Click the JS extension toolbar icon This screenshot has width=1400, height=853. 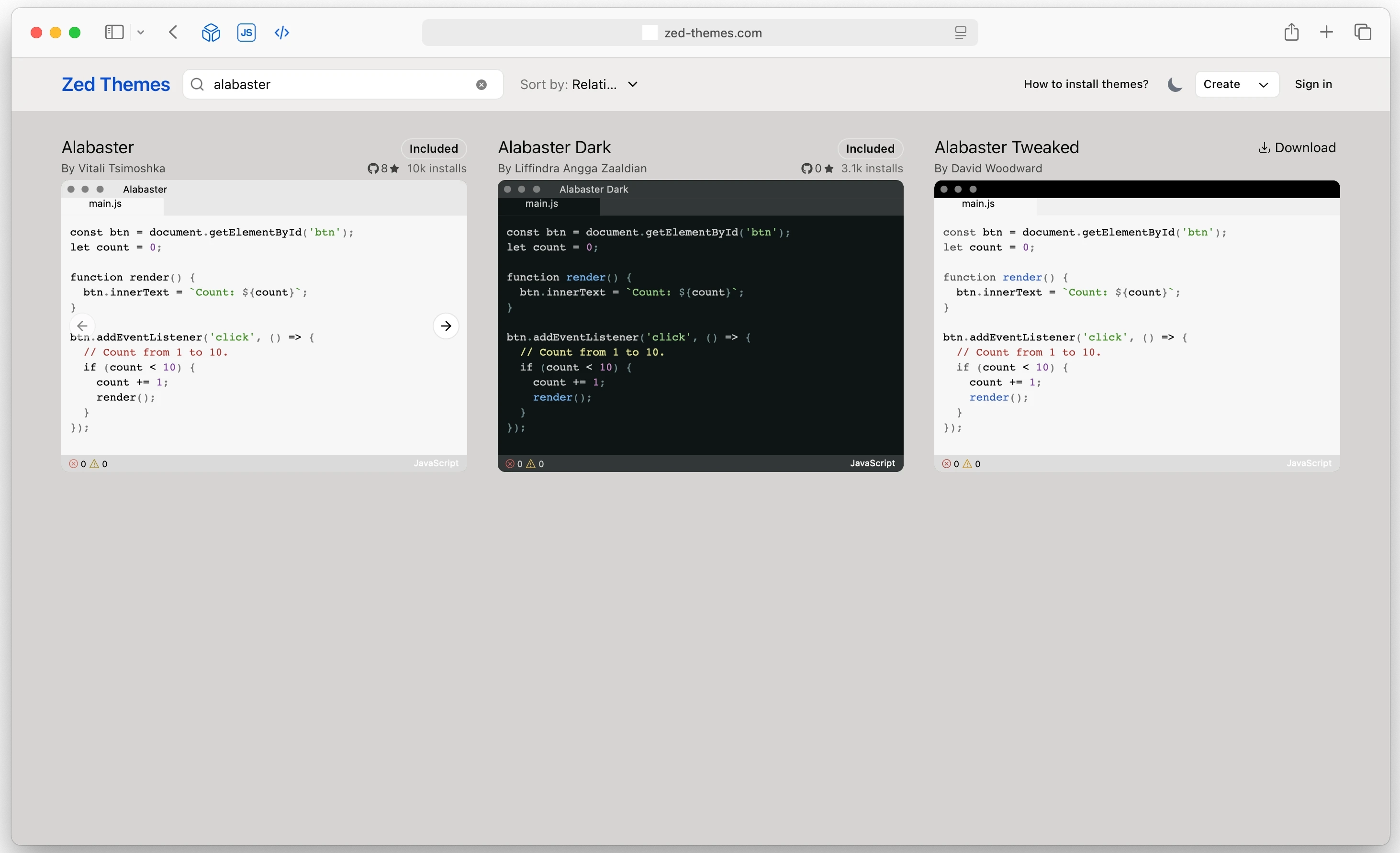[246, 33]
